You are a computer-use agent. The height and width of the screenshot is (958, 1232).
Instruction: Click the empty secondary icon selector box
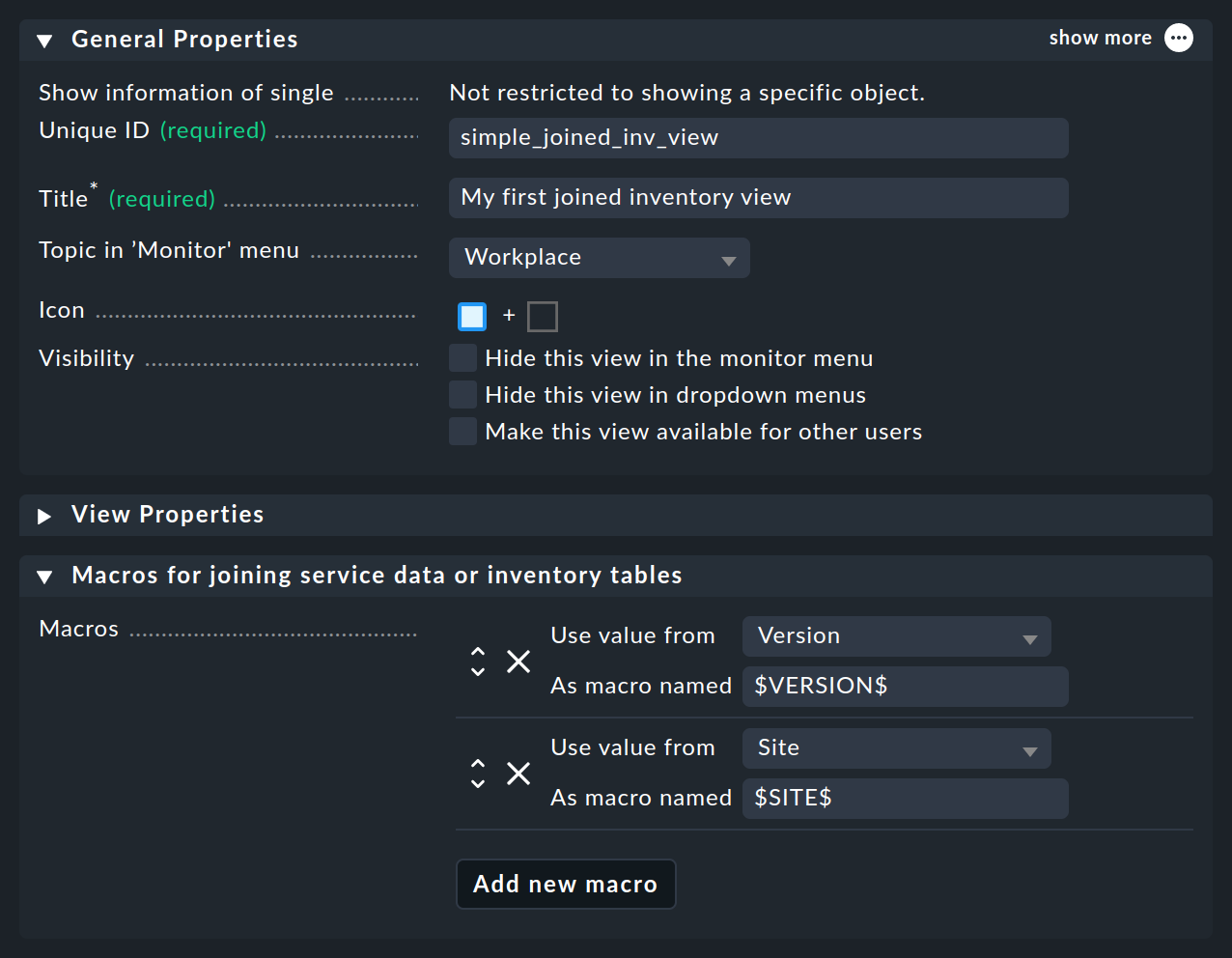pyautogui.click(x=542, y=316)
